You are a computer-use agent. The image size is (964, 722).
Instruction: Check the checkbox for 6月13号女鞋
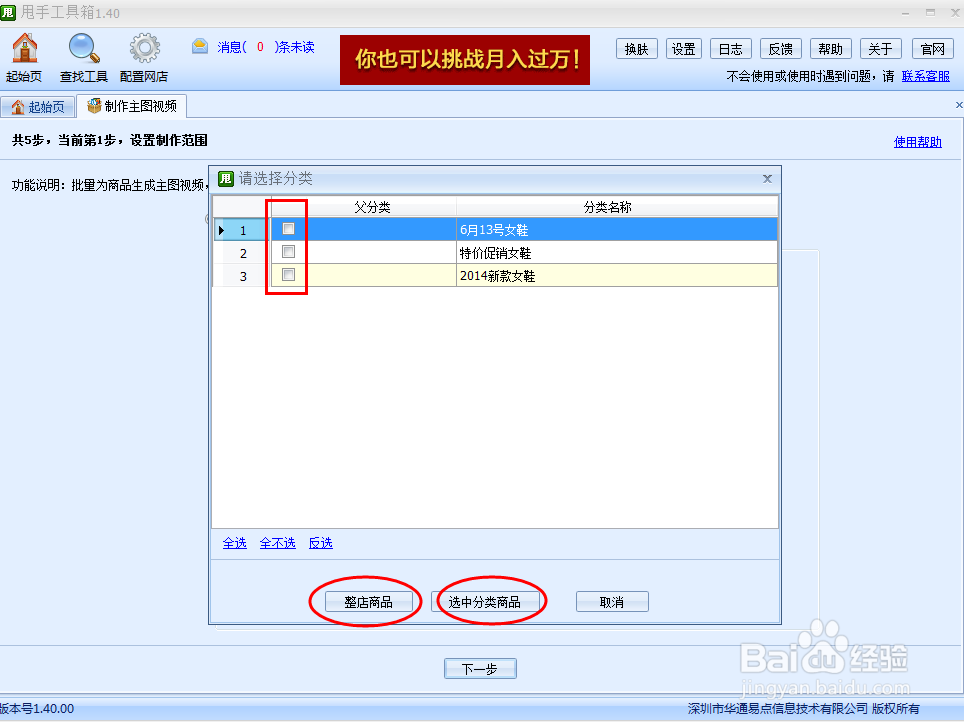287,229
